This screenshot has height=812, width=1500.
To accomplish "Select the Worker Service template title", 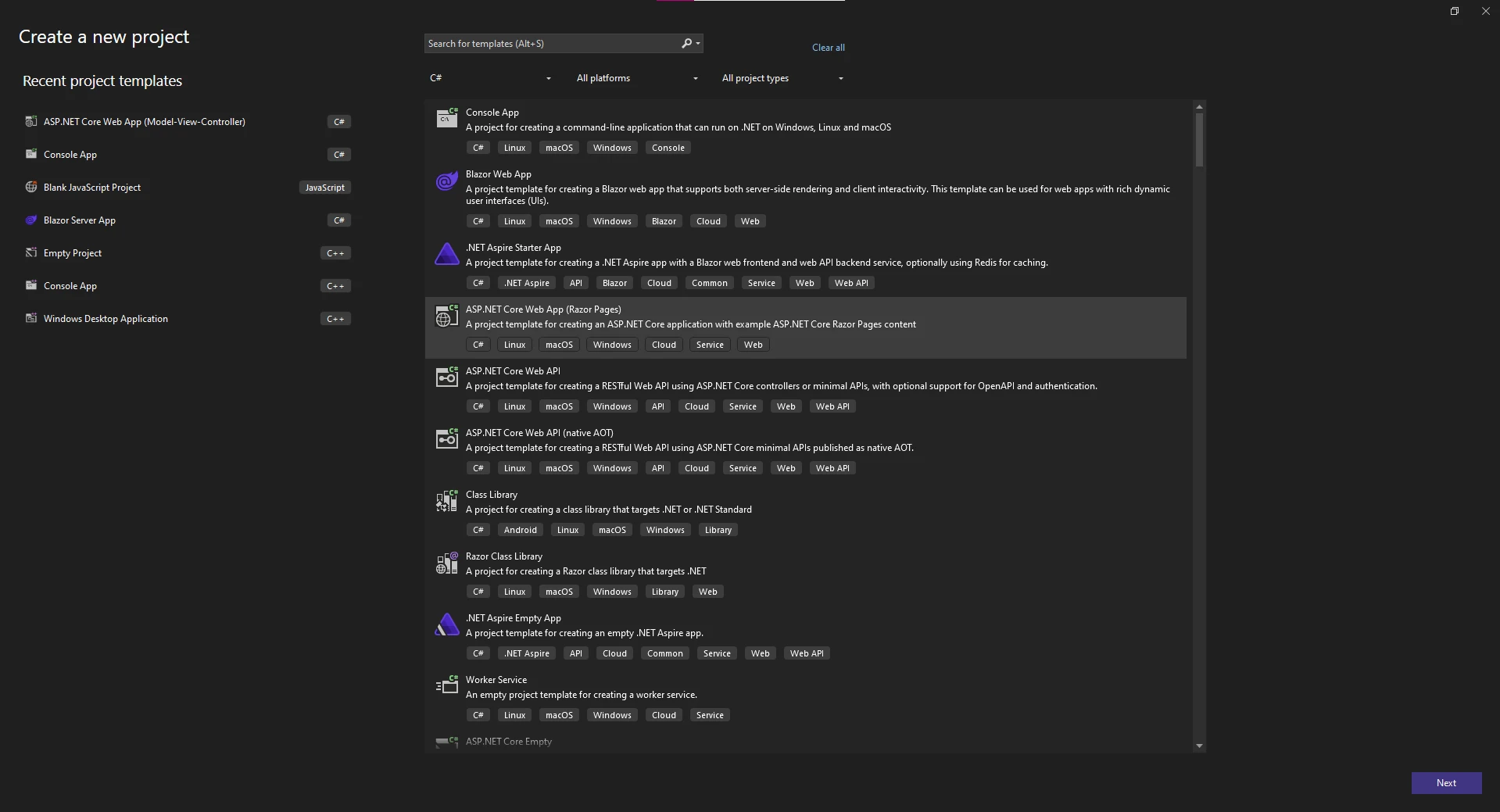I will tap(496, 680).
